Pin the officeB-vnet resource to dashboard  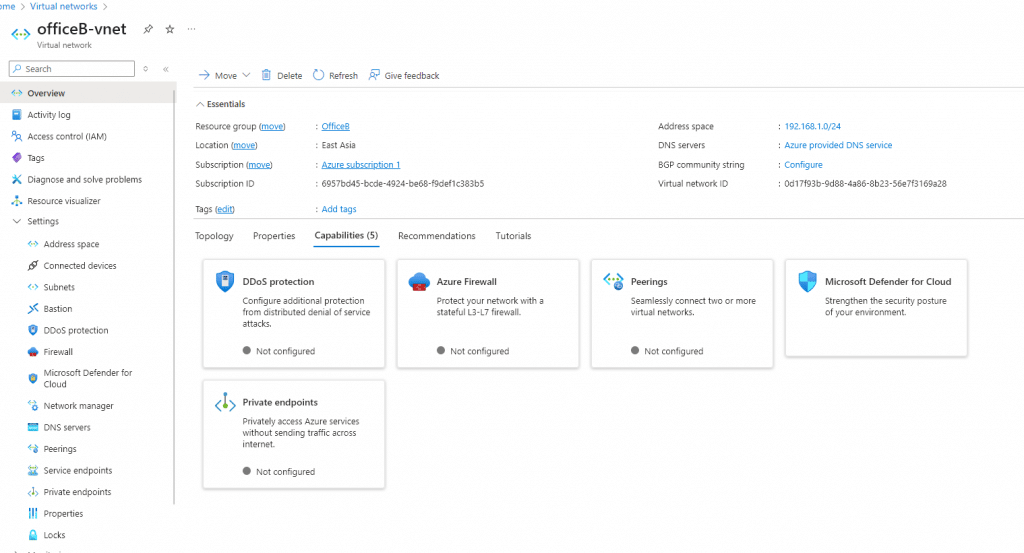point(148,29)
